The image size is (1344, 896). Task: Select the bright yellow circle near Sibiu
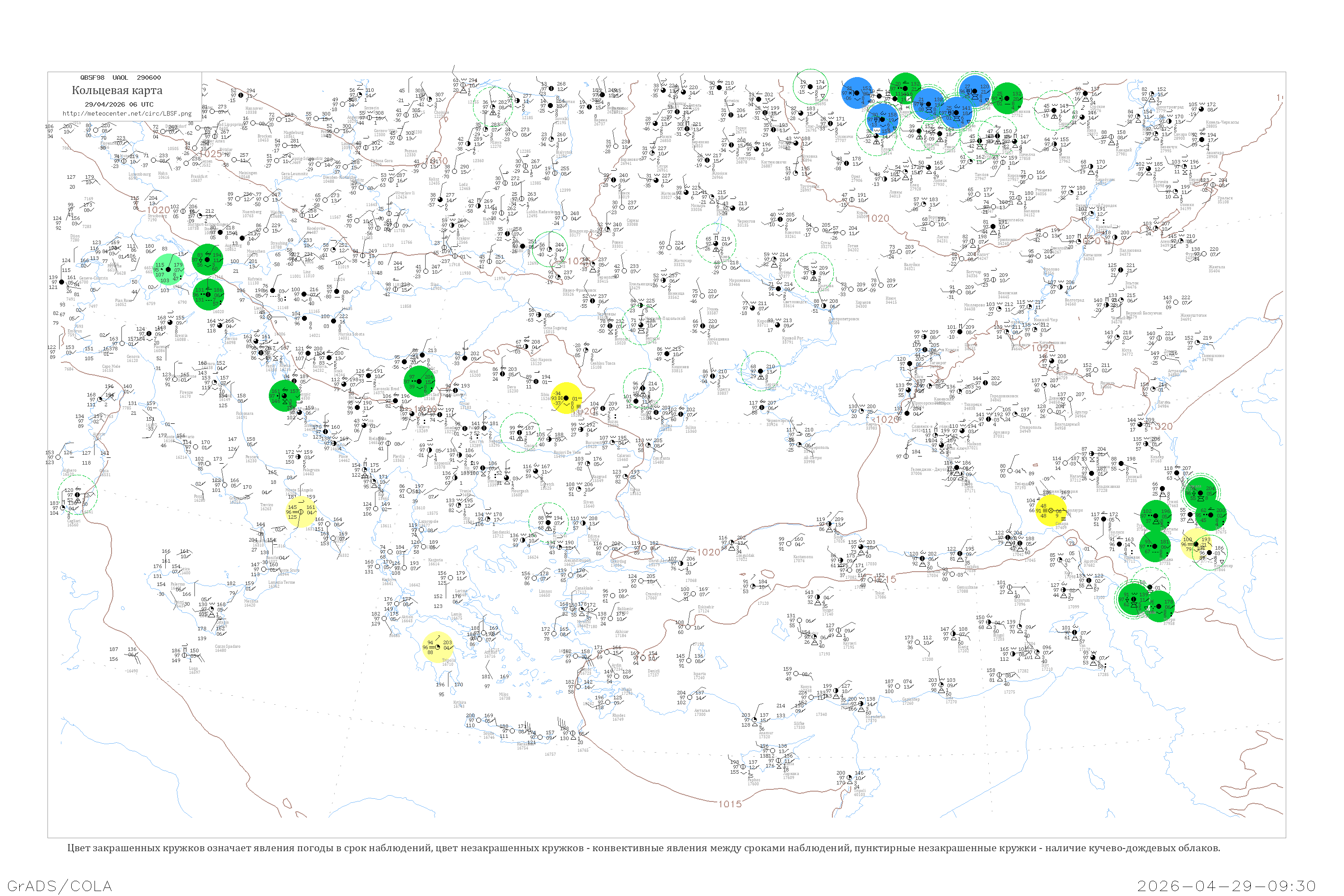pyautogui.click(x=566, y=398)
